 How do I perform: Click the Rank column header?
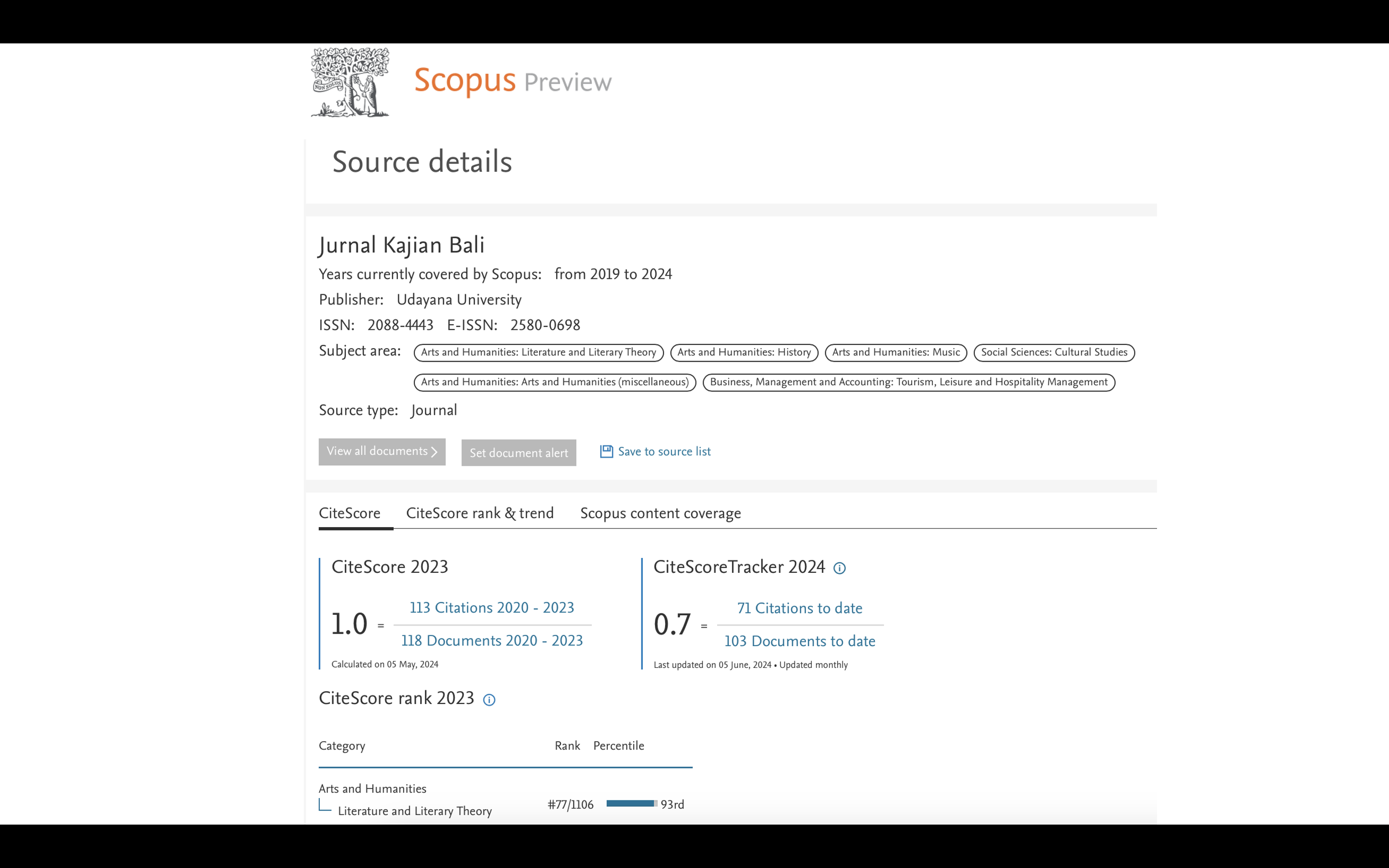coord(567,746)
